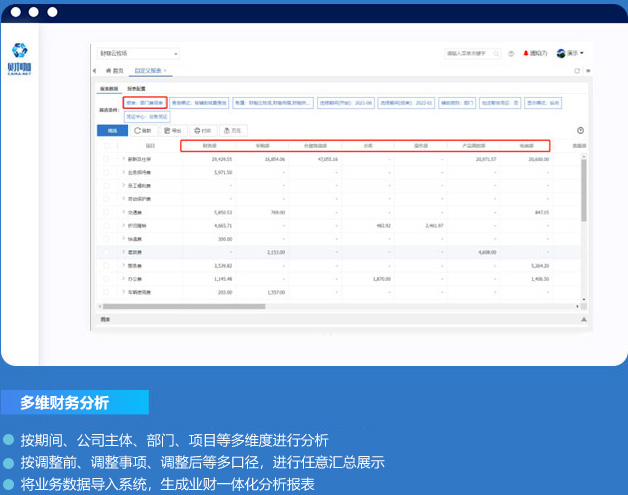Viewport: 628px width, 495px height.
Task: Click the reload icon at the tab bar's right
Action: [x=577, y=70]
